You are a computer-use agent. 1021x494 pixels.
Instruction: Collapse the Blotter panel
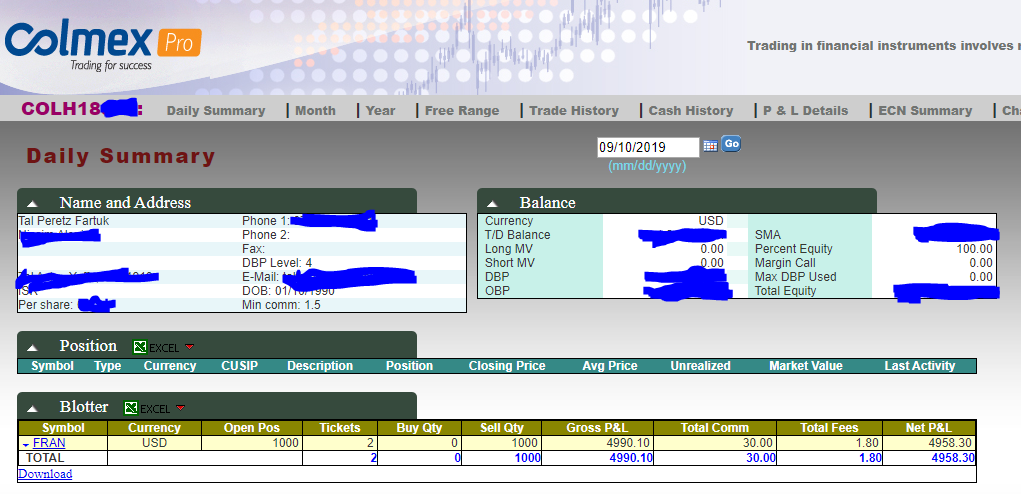point(33,408)
